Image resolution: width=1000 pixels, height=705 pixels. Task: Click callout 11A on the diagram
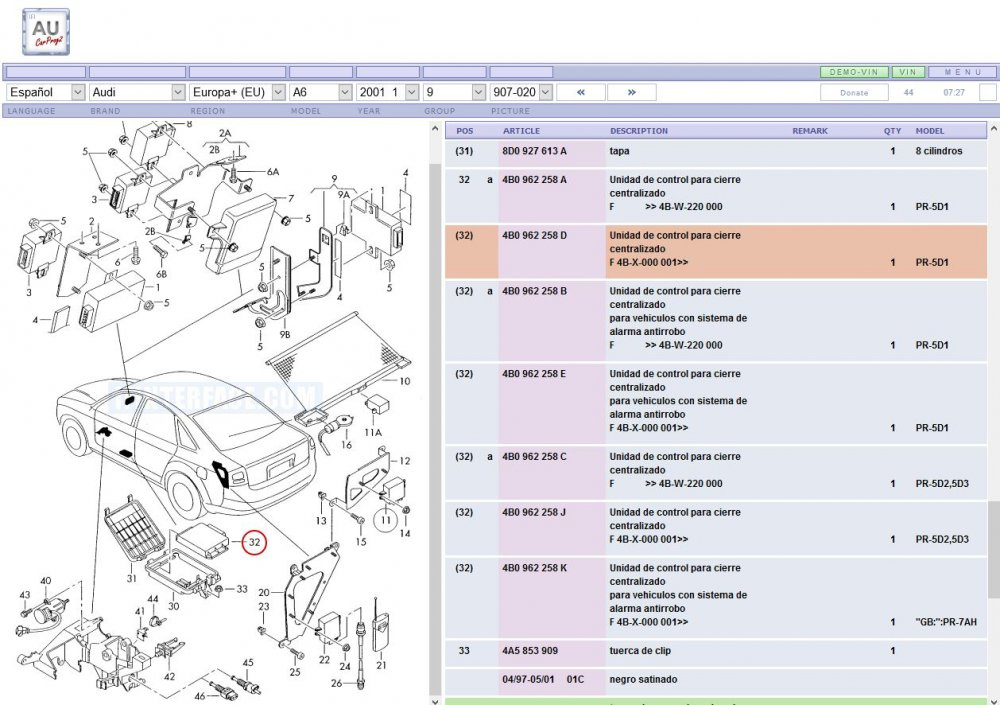pos(373,433)
